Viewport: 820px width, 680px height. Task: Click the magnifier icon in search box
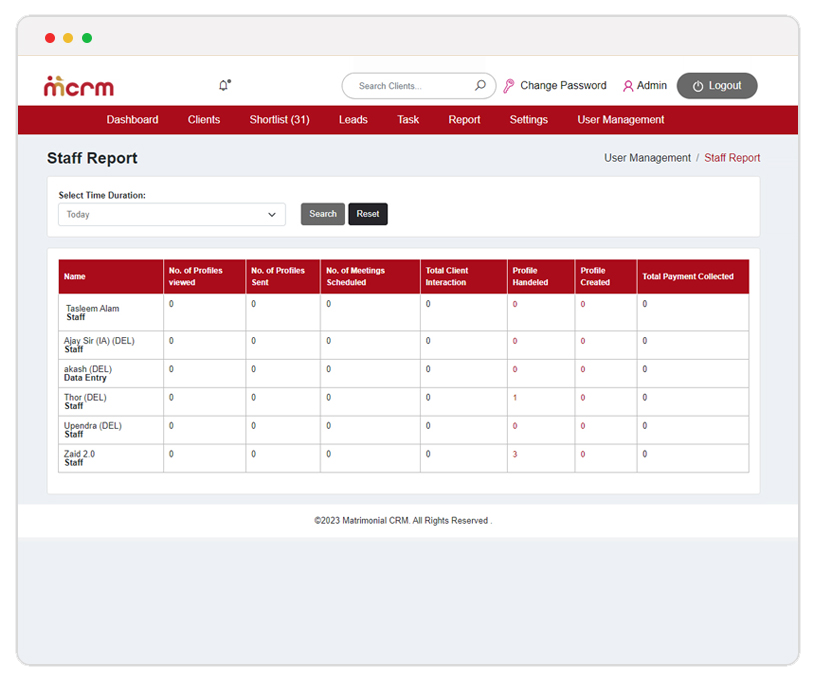pos(480,86)
